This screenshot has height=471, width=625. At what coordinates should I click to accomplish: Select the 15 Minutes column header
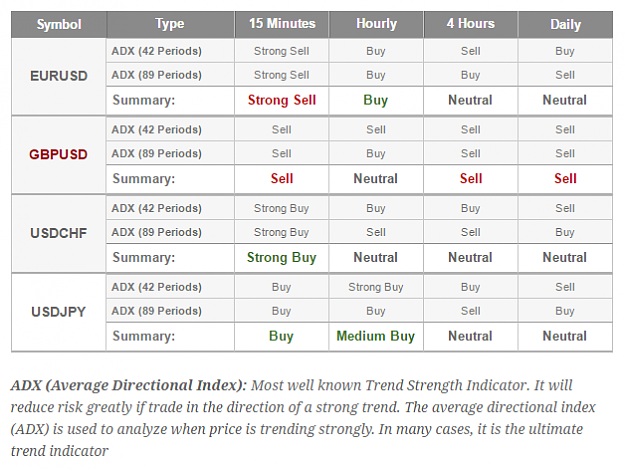click(282, 24)
